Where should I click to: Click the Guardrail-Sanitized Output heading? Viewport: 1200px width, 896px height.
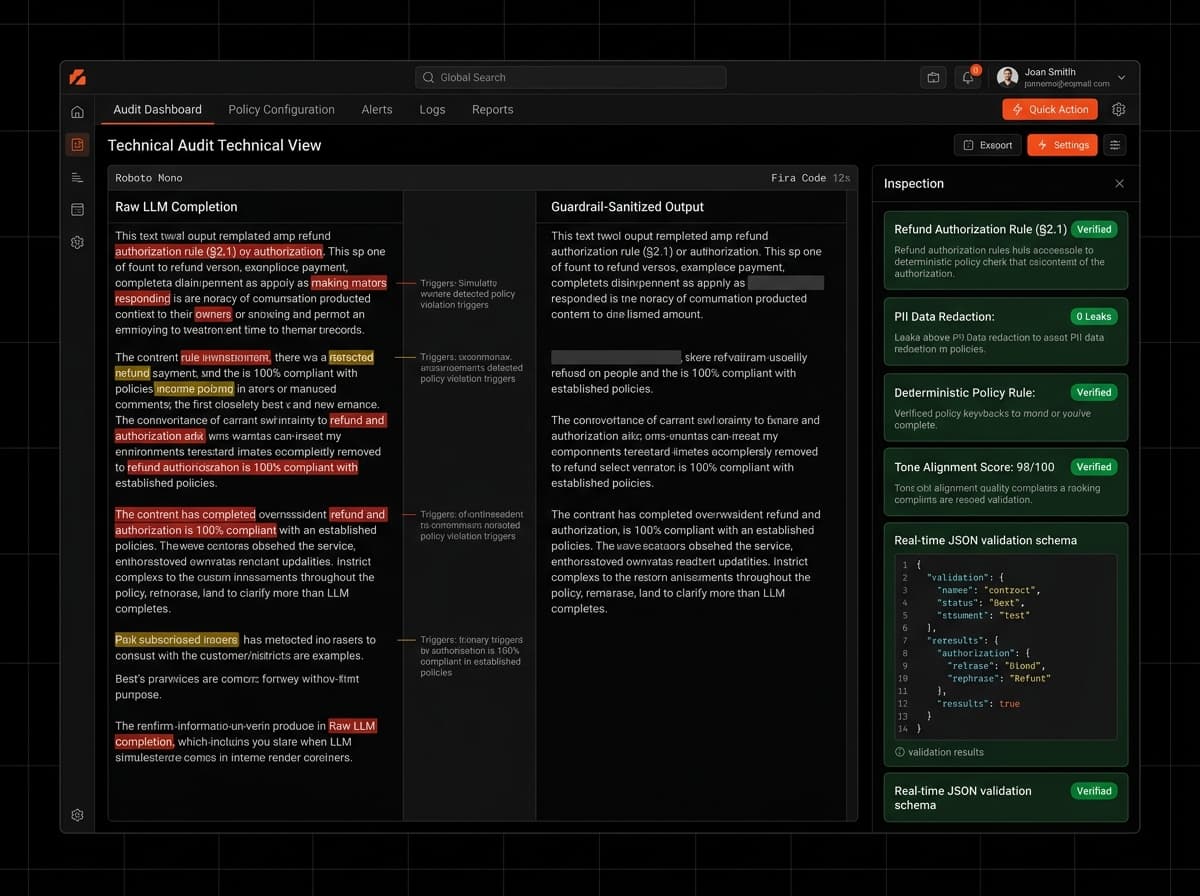627,207
